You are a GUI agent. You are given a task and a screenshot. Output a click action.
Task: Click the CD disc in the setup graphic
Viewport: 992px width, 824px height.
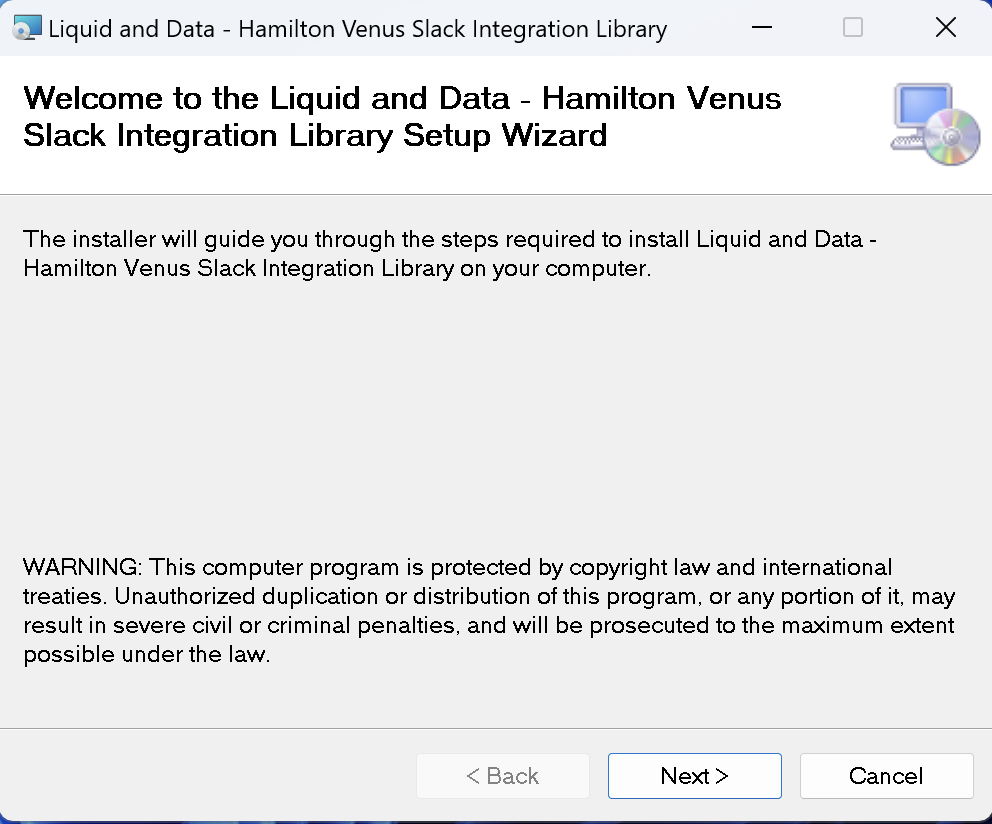pos(952,137)
